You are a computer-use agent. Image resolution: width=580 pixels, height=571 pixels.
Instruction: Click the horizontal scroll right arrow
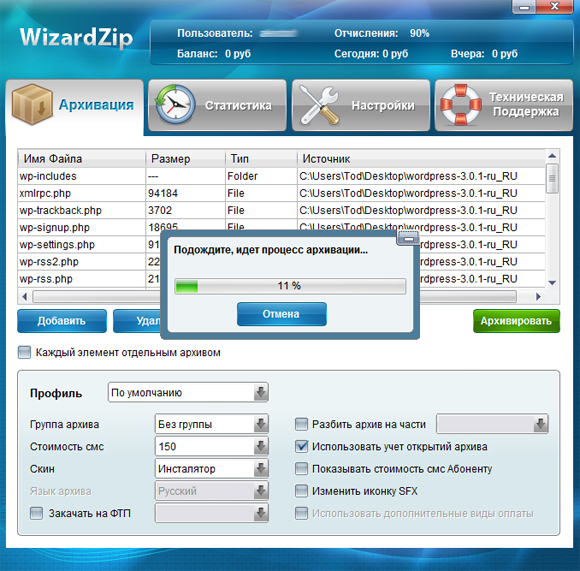(538, 296)
